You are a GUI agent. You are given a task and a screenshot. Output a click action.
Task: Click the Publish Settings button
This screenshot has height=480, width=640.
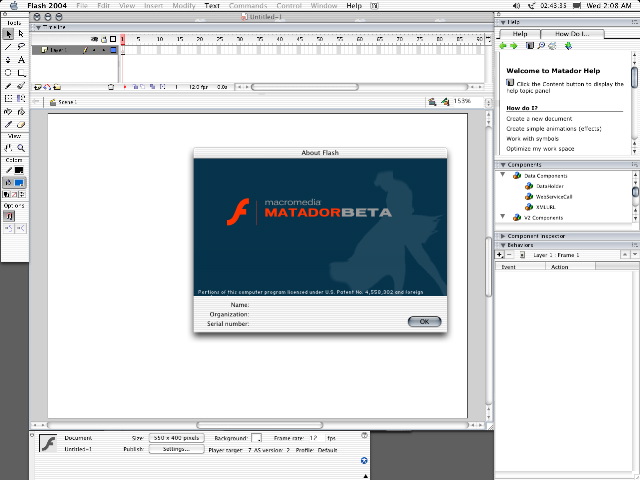click(176, 449)
